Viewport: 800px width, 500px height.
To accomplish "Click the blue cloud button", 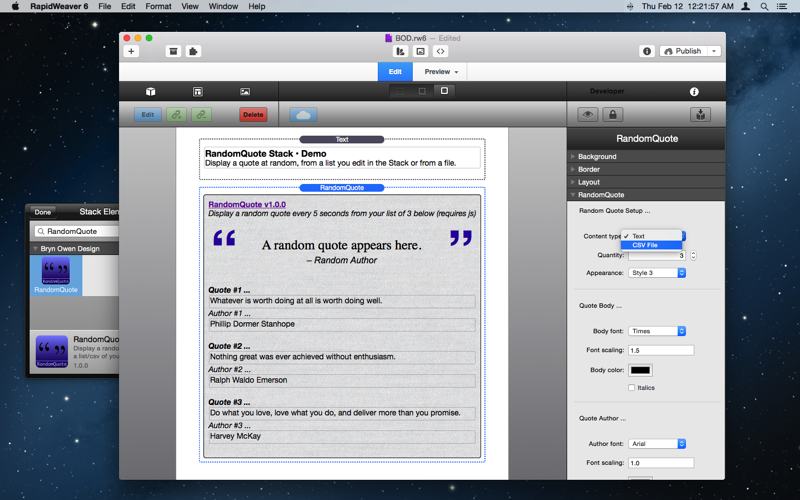I will tap(303, 115).
